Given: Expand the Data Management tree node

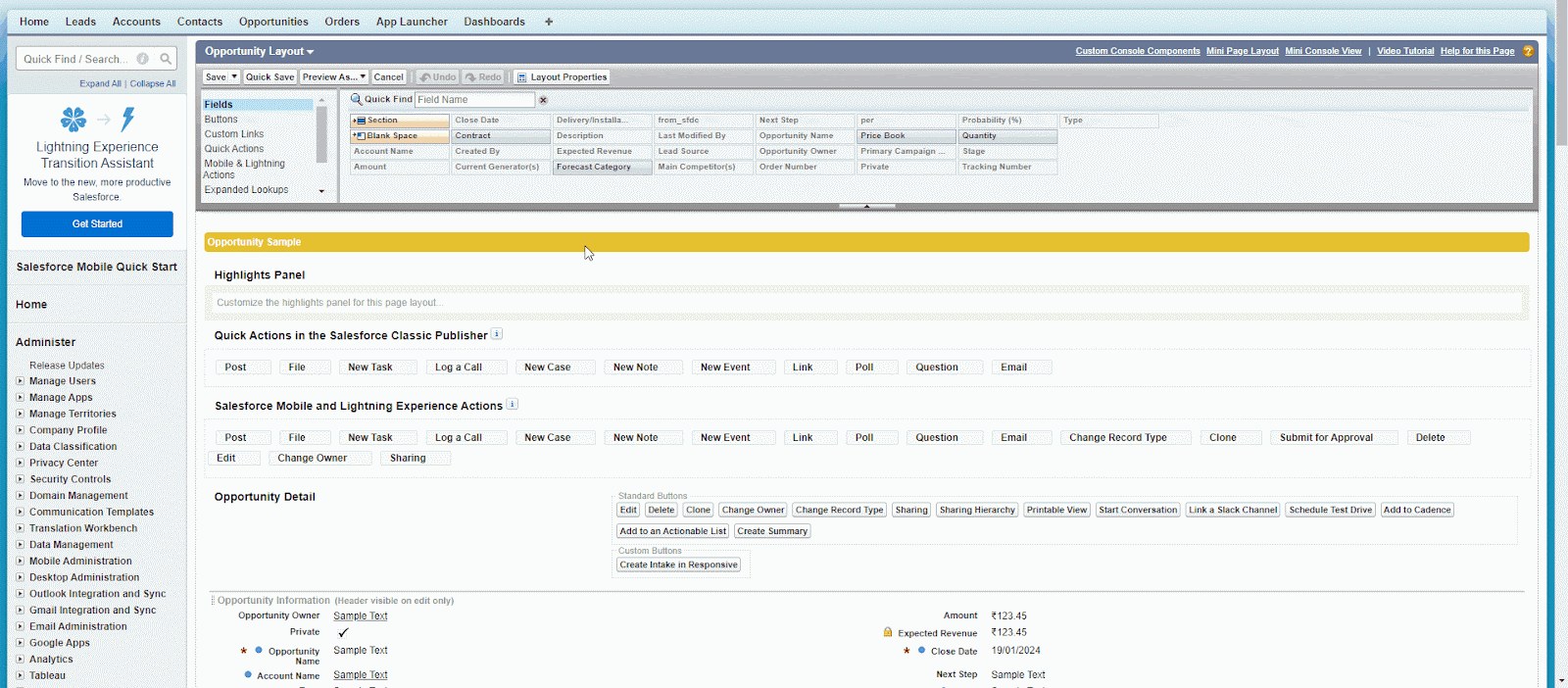Looking at the screenshot, I should [20, 545].
